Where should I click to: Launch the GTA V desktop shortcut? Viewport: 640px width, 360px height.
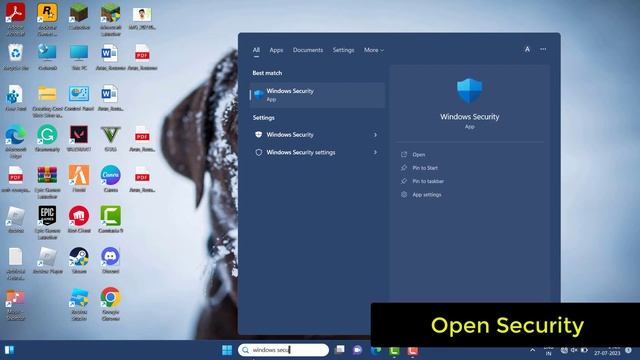tap(111, 139)
